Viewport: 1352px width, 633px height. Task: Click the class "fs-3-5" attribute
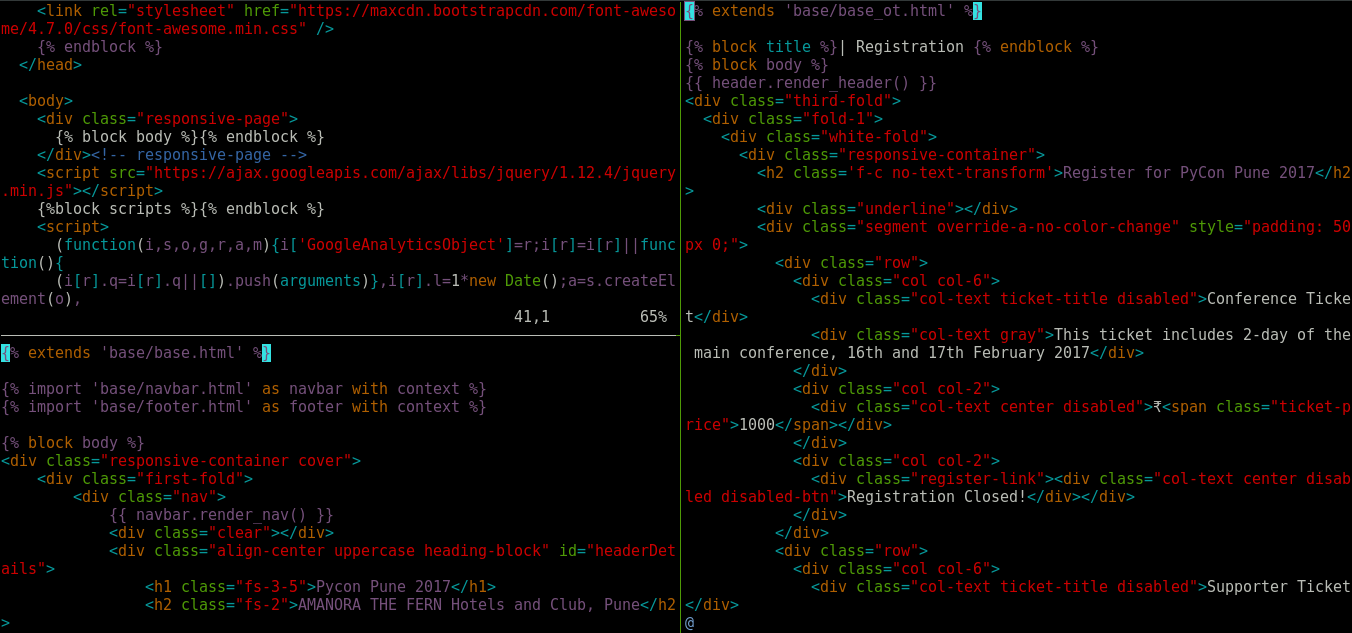pyautogui.click(x=239, y=587)
